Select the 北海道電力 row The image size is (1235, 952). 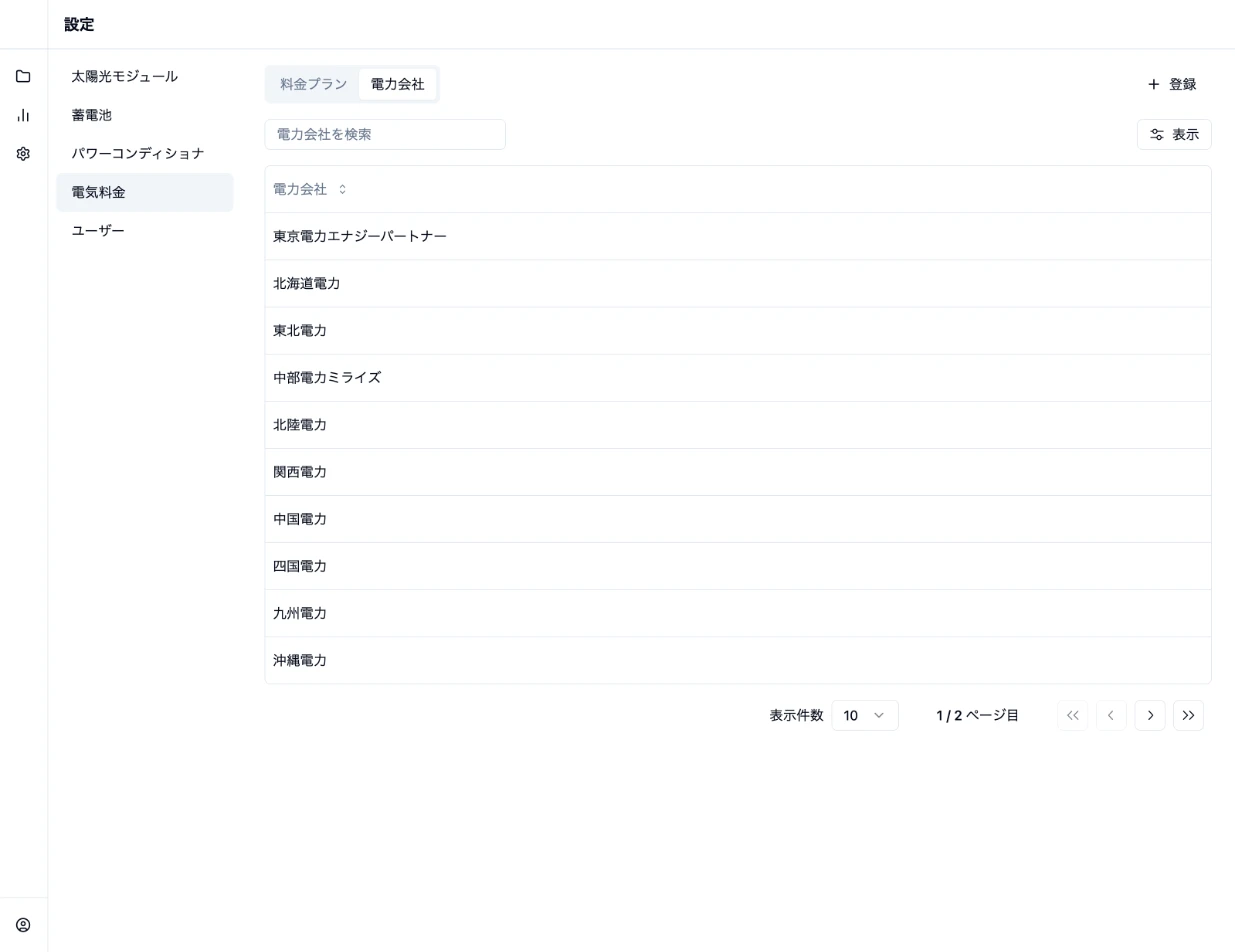coord(738,283)
